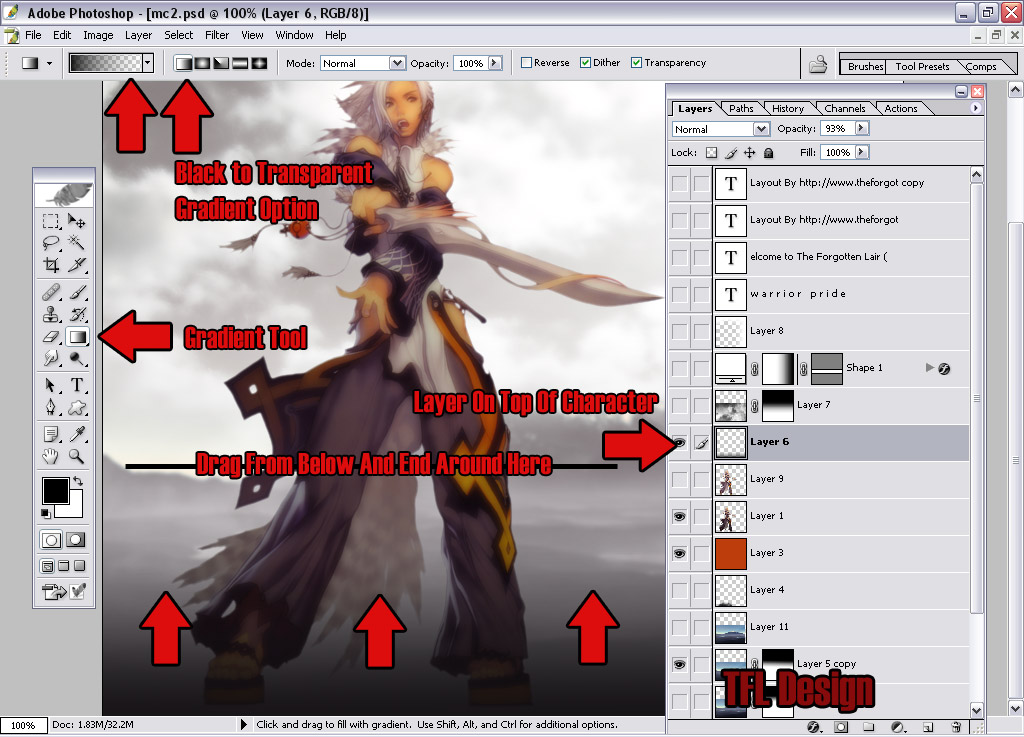The image size is (1024, 737).
Task: Enable the Reverse checkbox
Action: tap(526, 63)
